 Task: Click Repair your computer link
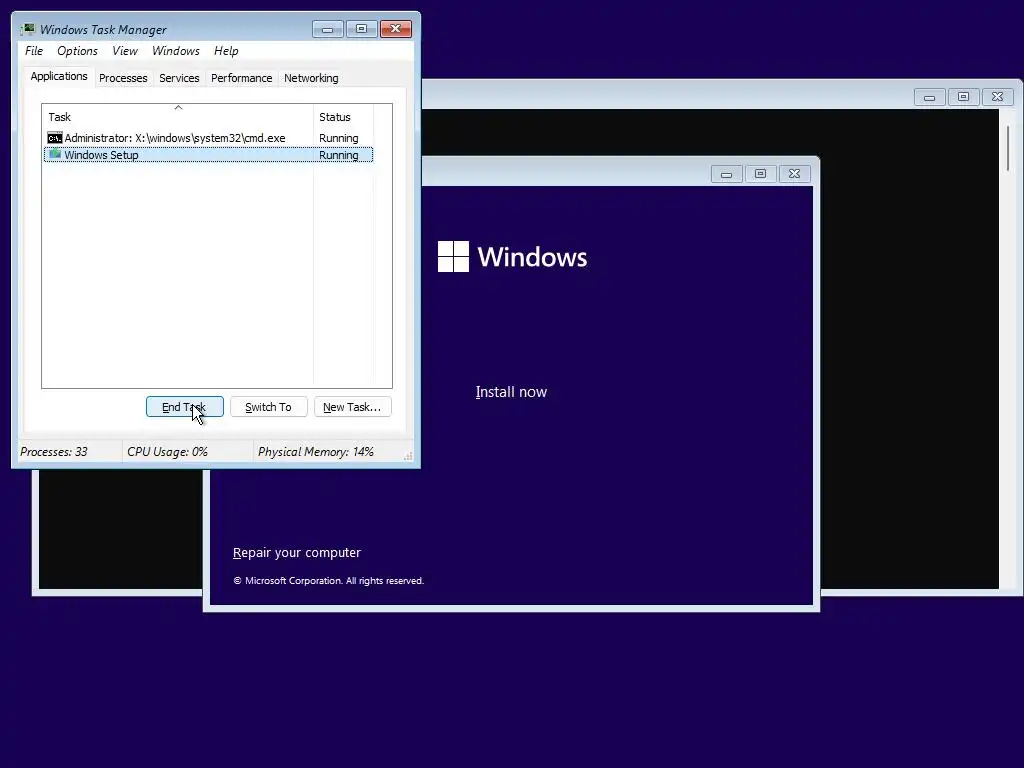click(297, 552)
